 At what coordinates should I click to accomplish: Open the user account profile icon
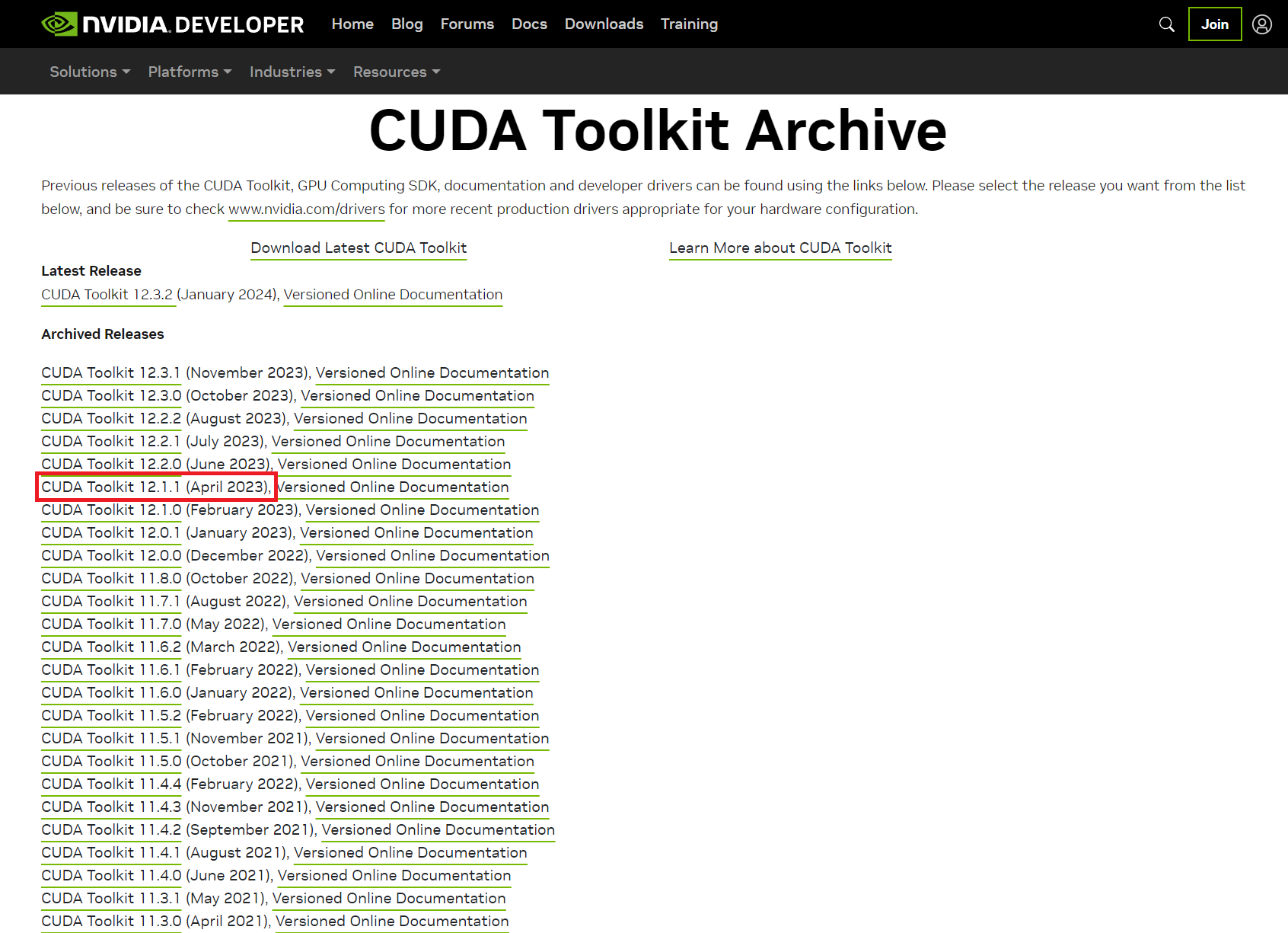(x=1262, y=24)
